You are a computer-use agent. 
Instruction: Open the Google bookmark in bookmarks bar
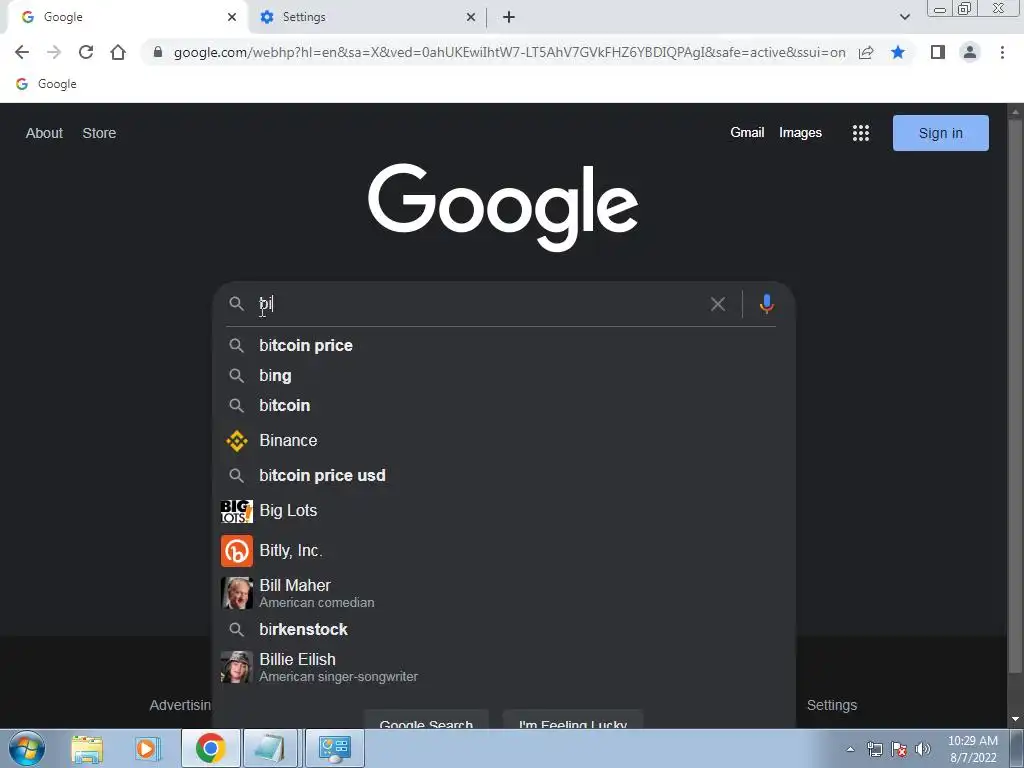pos(46,84)
